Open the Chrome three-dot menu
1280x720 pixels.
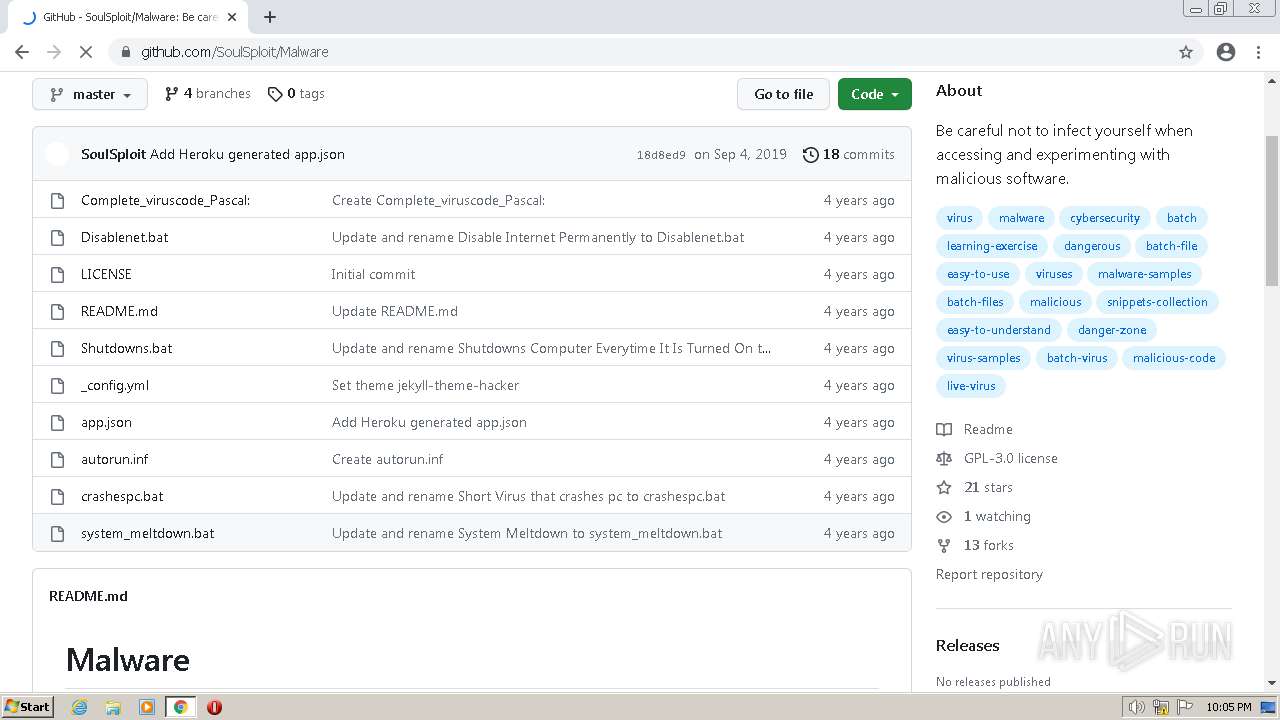[x=1258, y=52]
